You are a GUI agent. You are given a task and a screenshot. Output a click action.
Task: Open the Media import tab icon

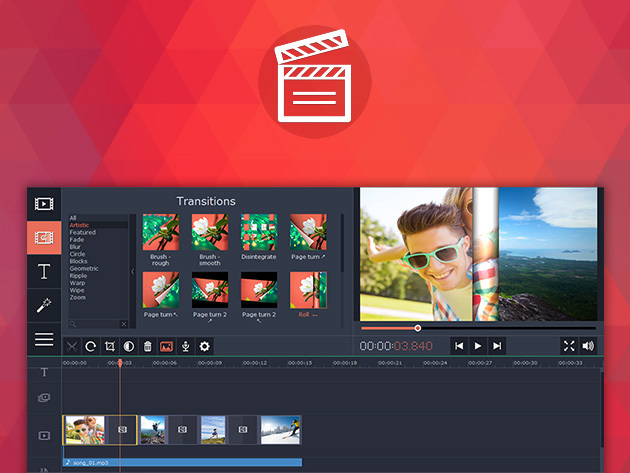(44, 204)
